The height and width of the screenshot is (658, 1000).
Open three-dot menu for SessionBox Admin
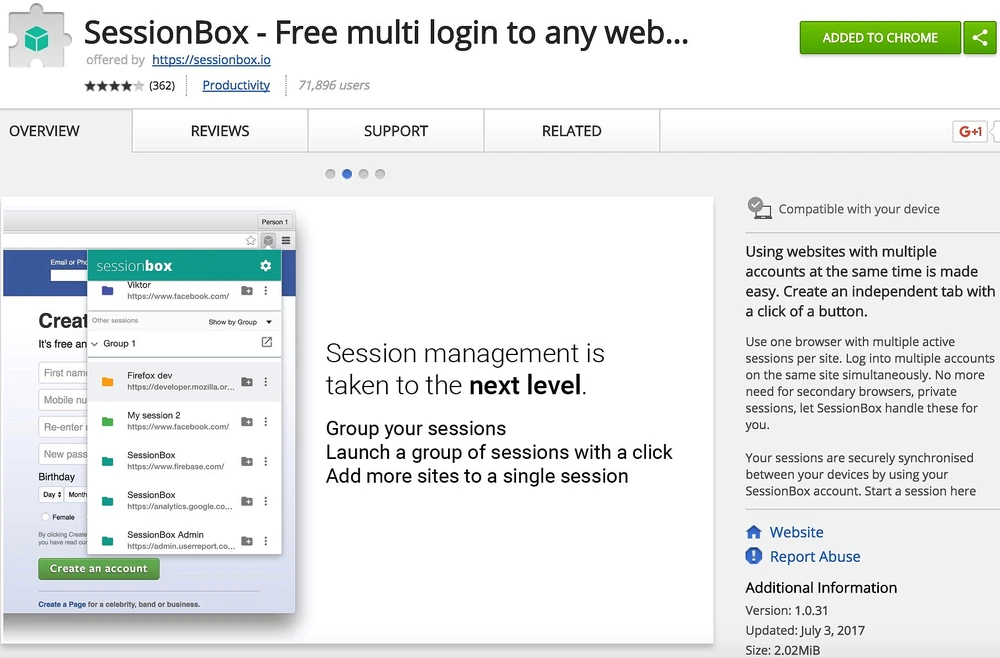[266, 541]
